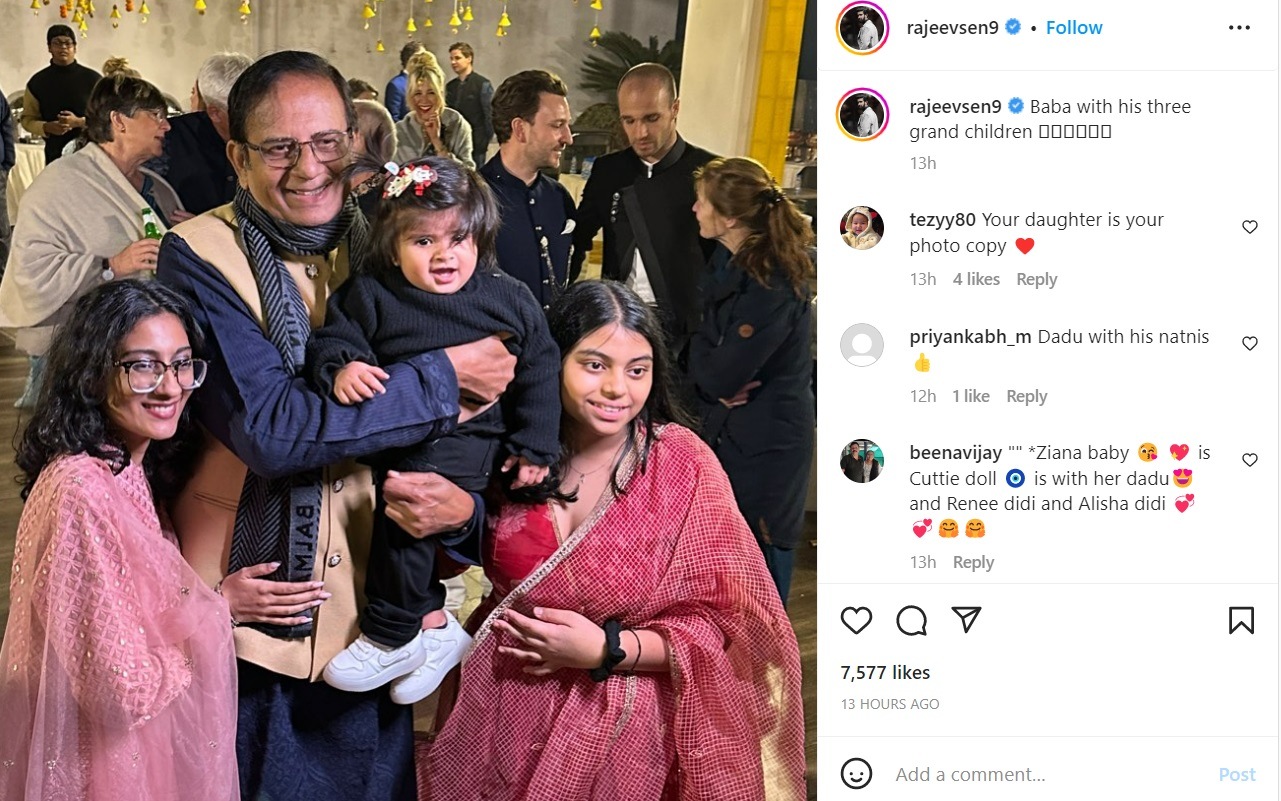The width and height of the screenshot is (1281, 801).
Task: Reply to tezyy80's comment
Action: pyautogui.click(x=1036, y=279)
